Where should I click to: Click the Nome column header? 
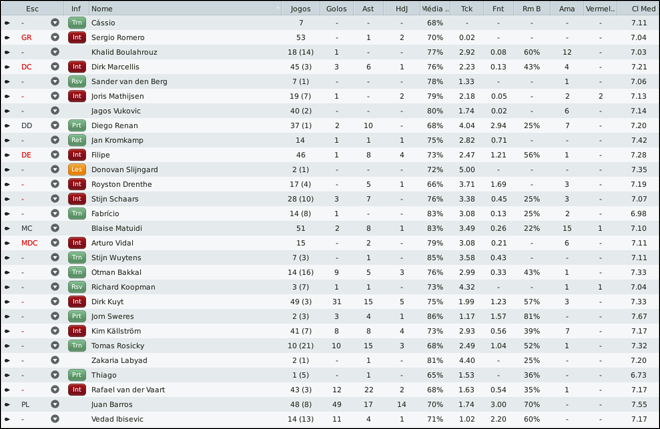(102, 8)
